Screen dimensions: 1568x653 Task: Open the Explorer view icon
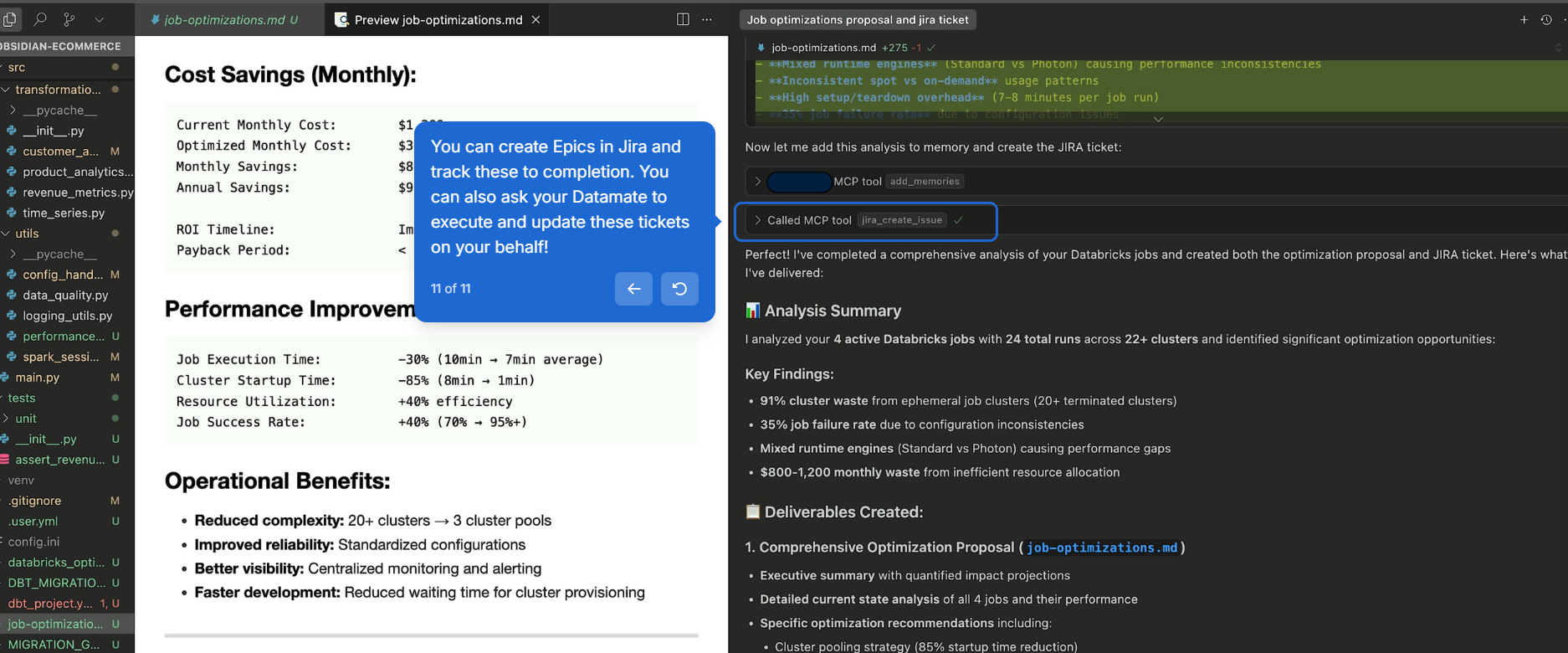(9, 18)
